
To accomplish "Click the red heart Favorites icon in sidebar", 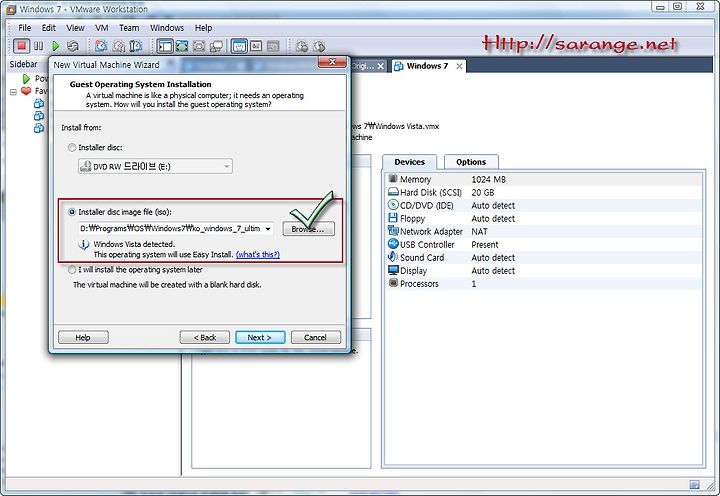I will (x=26, y=91).
